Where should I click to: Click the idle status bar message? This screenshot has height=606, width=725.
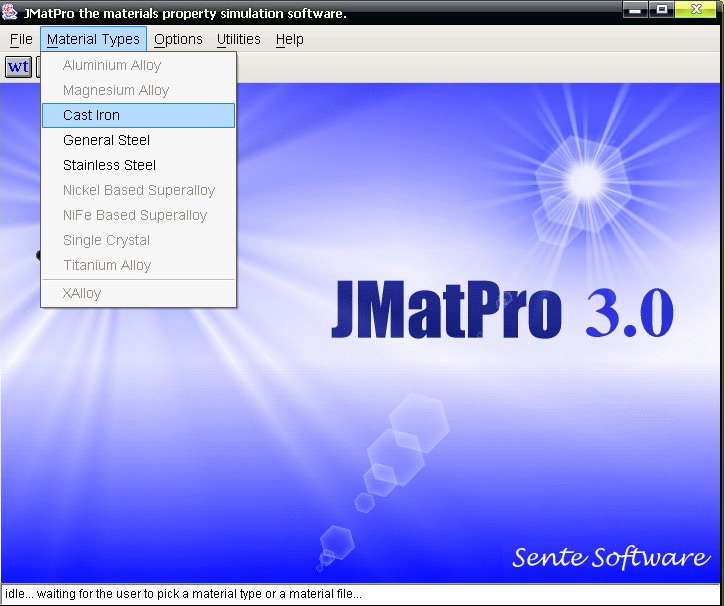click(x=183, y=594)
